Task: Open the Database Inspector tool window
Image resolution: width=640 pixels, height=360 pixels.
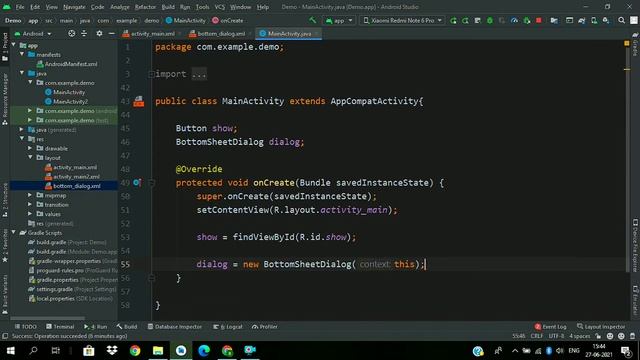Action: tap(175, 327)
